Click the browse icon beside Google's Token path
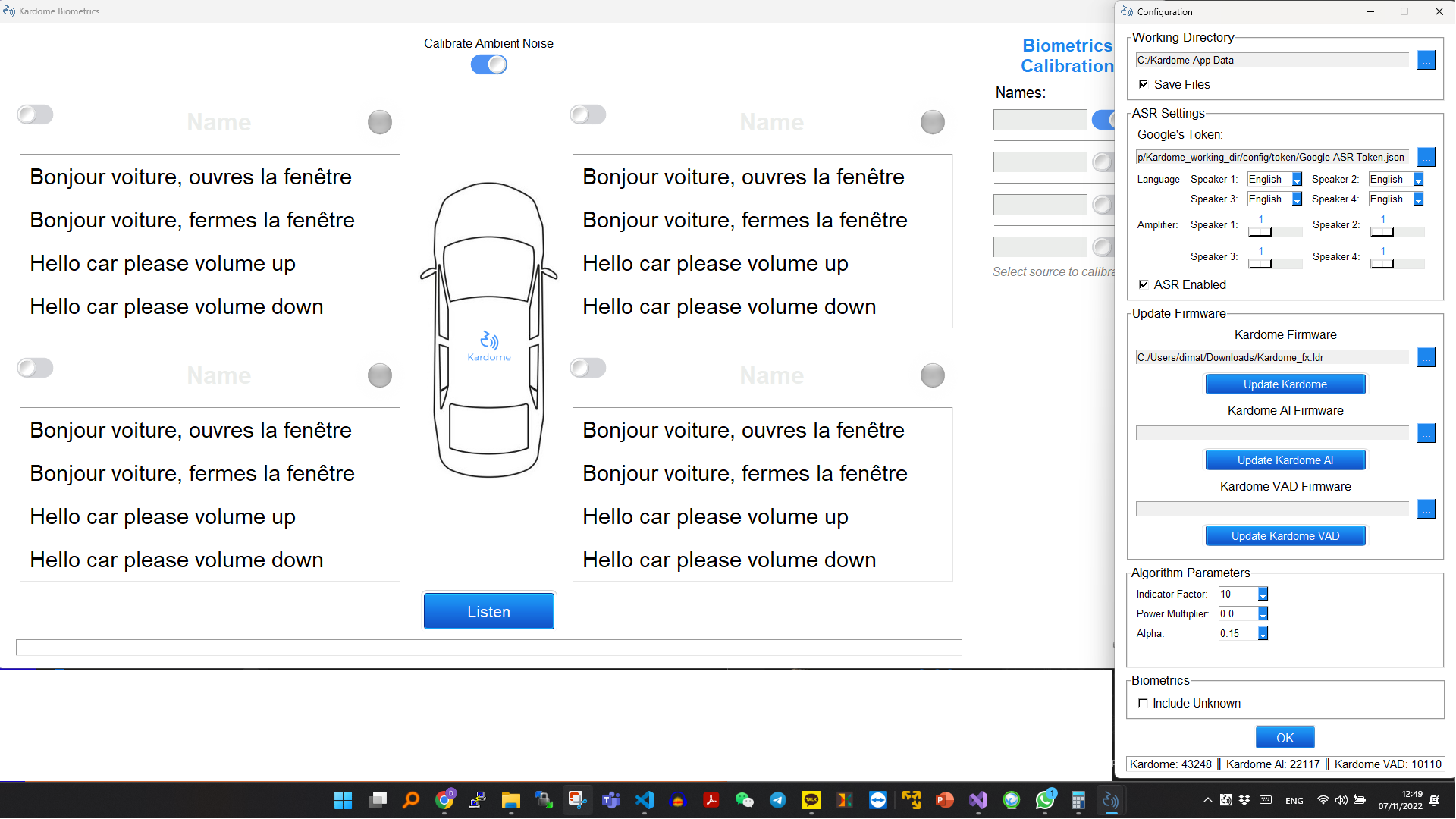Viewport: 1456px width, 819px height. pos(1426,157)
